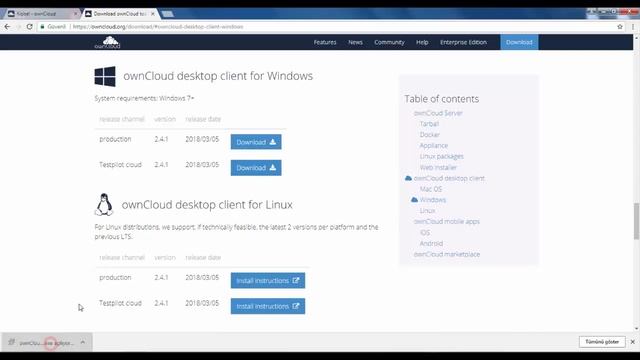This screenshot has width=640, height=360.
Task: Open the new tab button in the tab strip
Action: tap(167, 14)
